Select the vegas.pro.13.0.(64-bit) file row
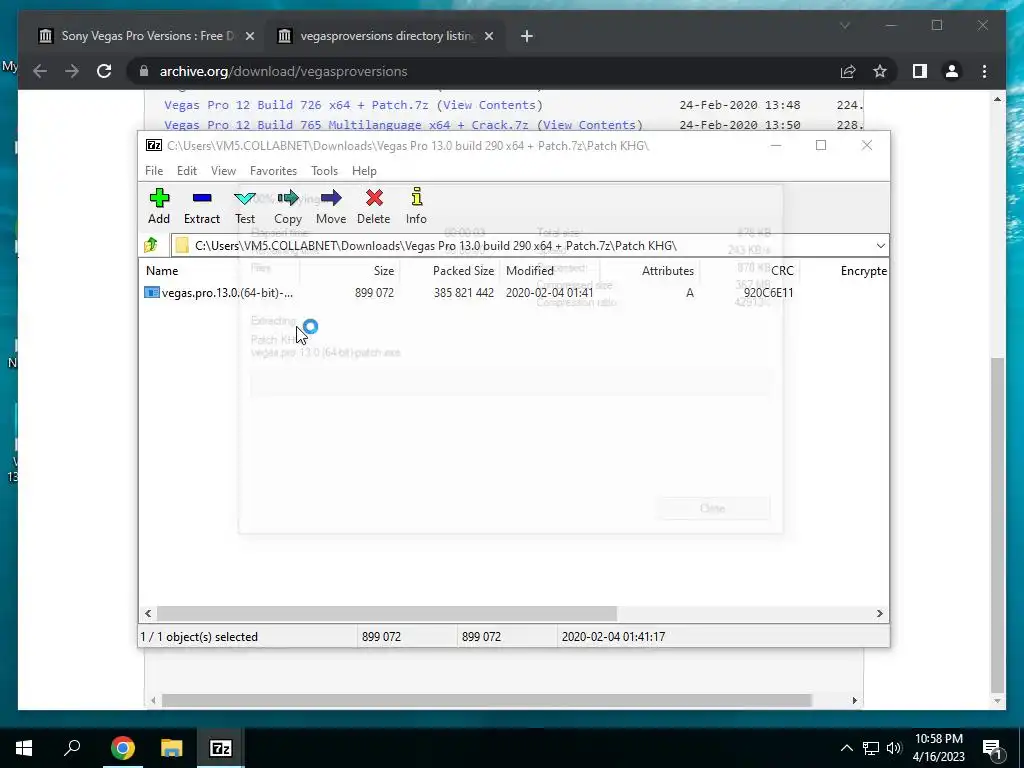The width and height of the screenshot is (1024, 768). pos(513,293)
